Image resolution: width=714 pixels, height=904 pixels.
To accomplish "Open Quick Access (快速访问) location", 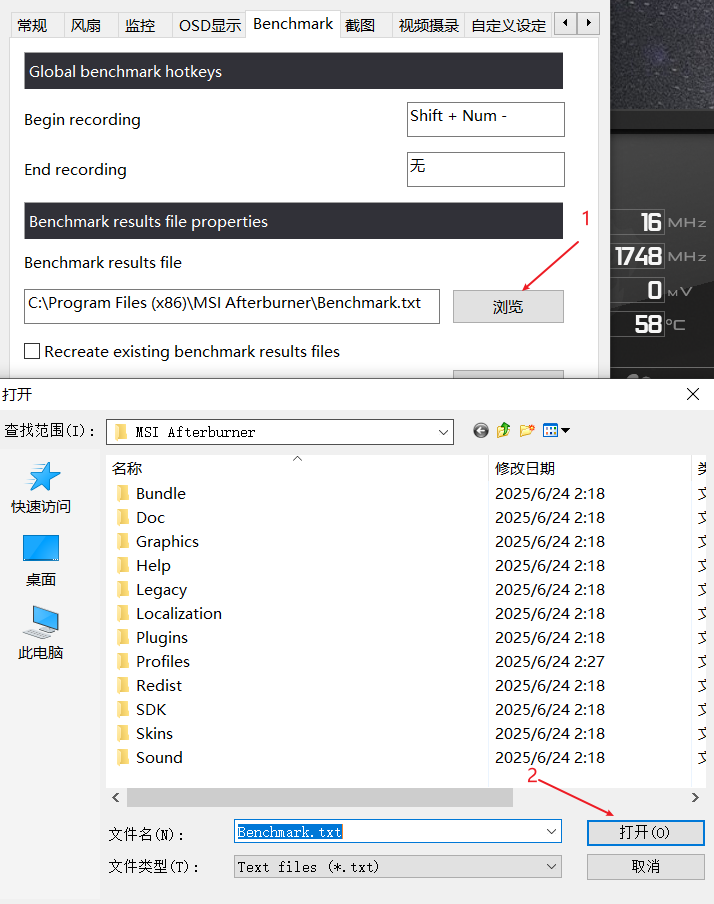I will 41,488.
